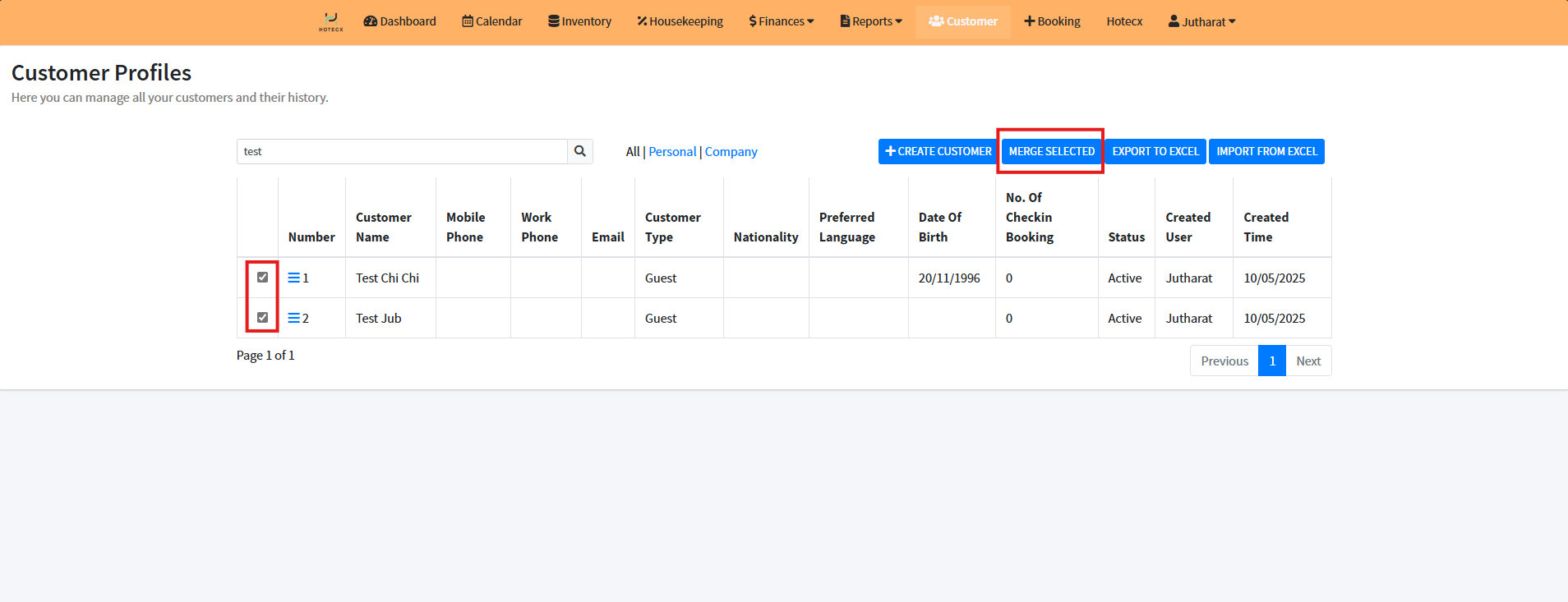The height and width of the screenshot is (602, 1568).
Task: Open Housekeeping from the top navigation
Action: tap(680, 21)
